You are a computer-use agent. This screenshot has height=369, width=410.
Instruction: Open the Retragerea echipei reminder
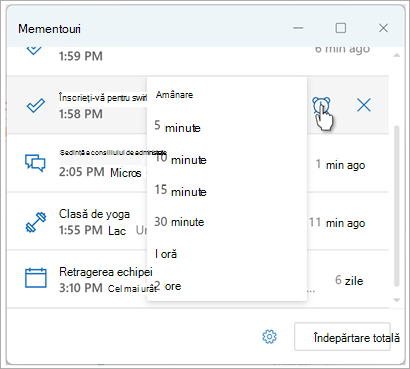pos(106,272)
